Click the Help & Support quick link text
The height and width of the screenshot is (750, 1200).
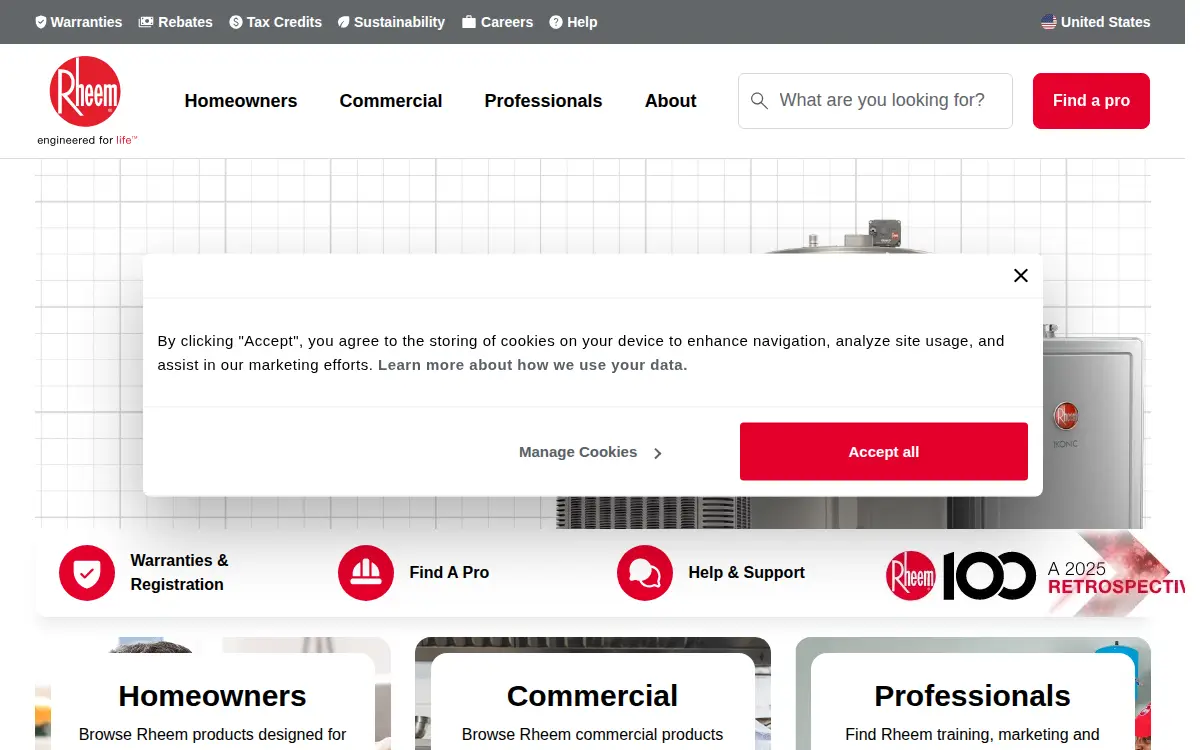(x=747, y=573)
